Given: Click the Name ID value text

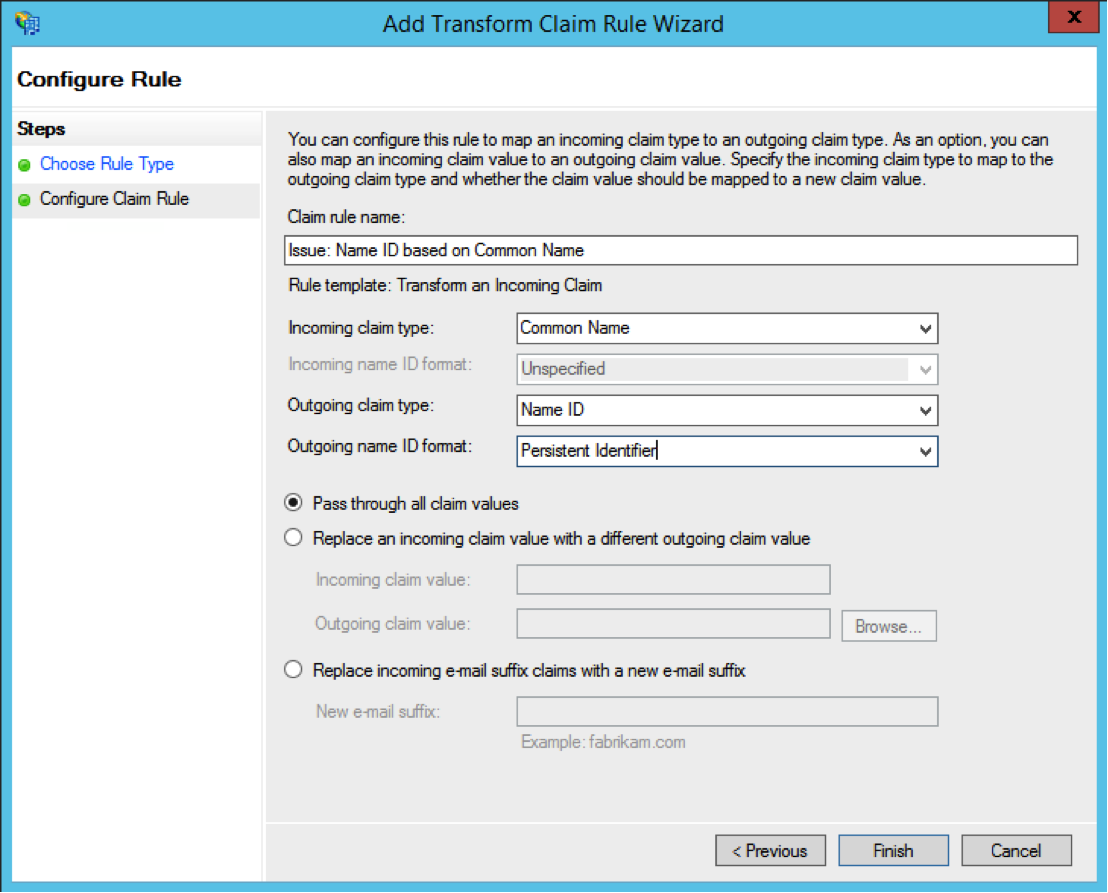Looking at the screenshot, I should pyautogui.click(x=553, y=410).
